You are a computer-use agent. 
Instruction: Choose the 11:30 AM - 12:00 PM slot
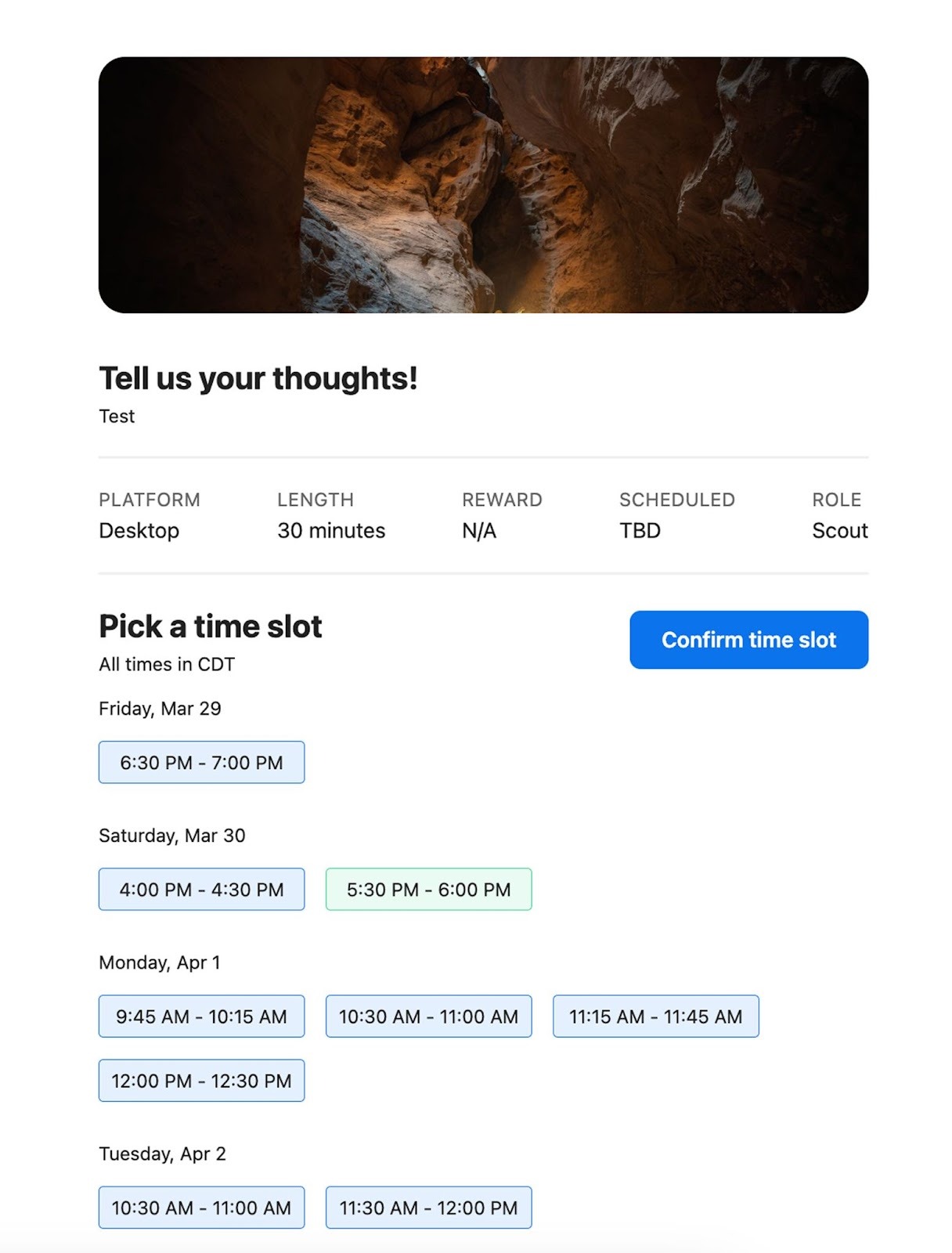point(428,1207)
